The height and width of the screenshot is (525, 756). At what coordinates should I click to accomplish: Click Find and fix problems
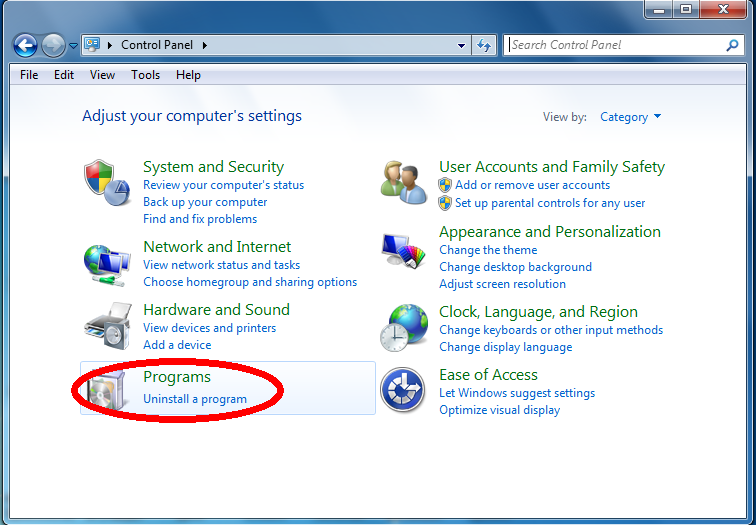200,219
